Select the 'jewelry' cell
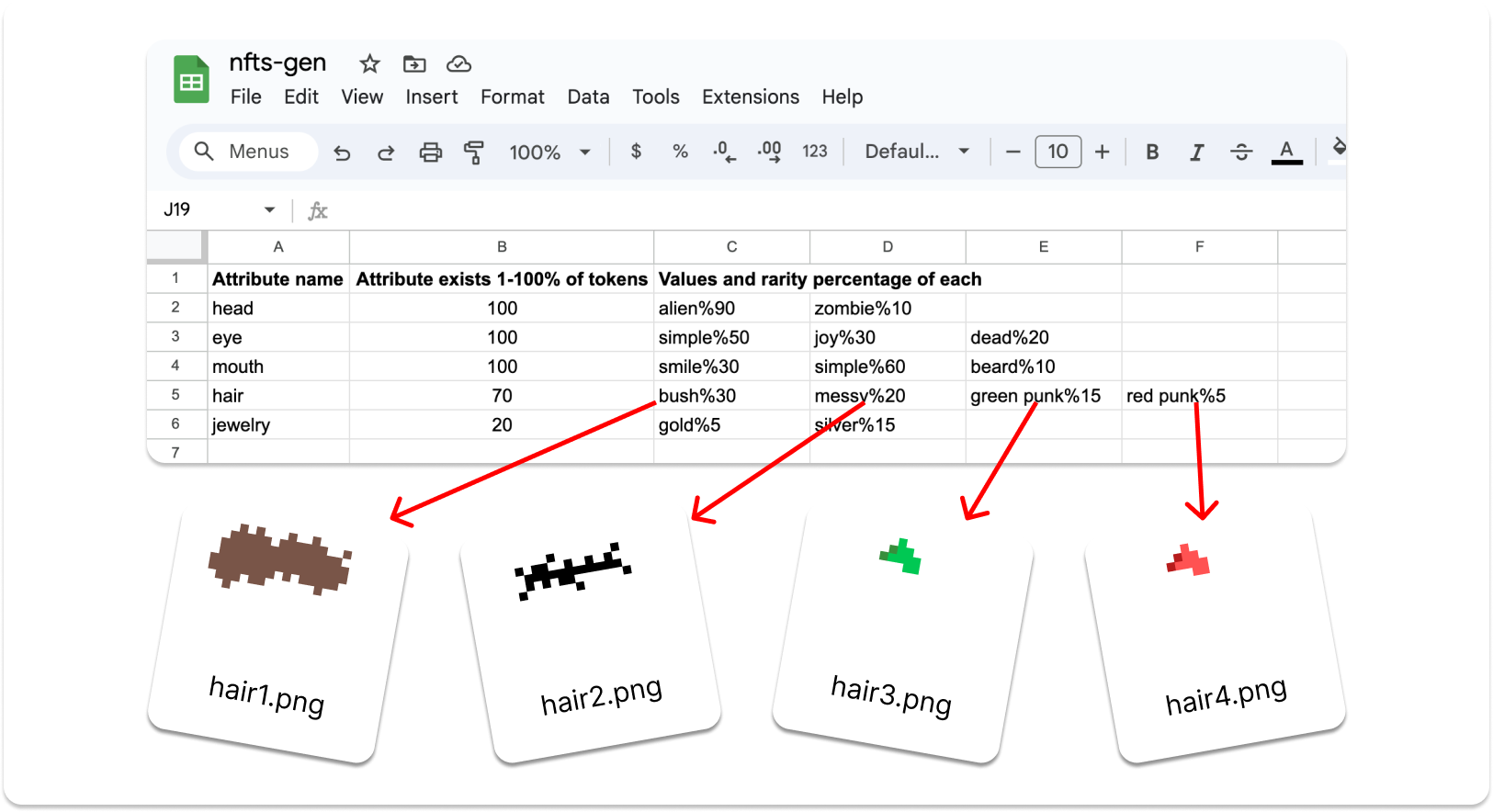1493x812 pixels. tap(278, 425)
